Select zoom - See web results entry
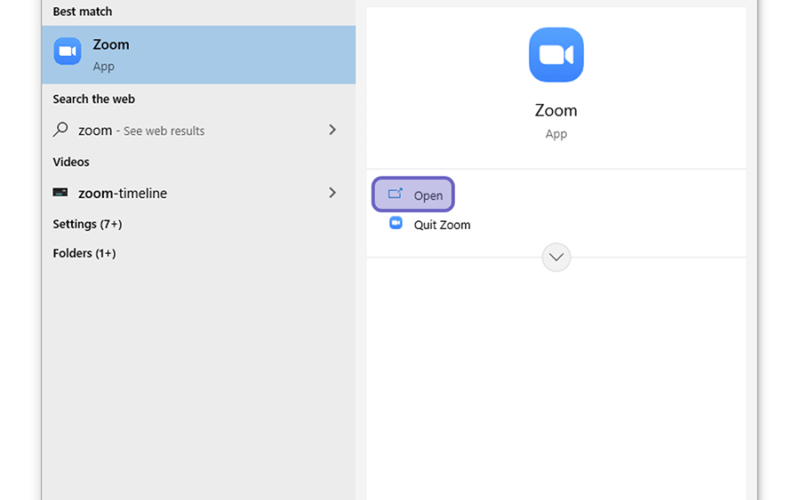 point(199,130)
